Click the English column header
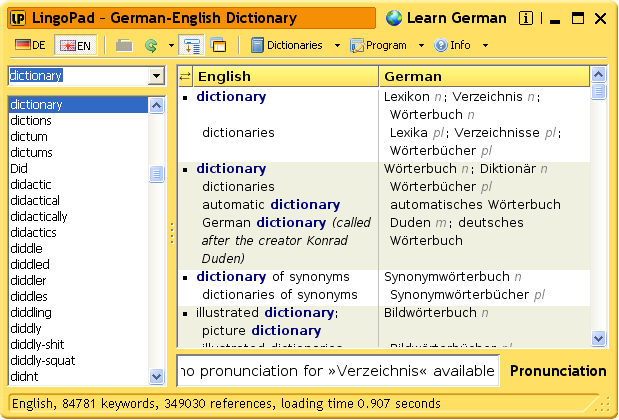 tap(285, 76)
